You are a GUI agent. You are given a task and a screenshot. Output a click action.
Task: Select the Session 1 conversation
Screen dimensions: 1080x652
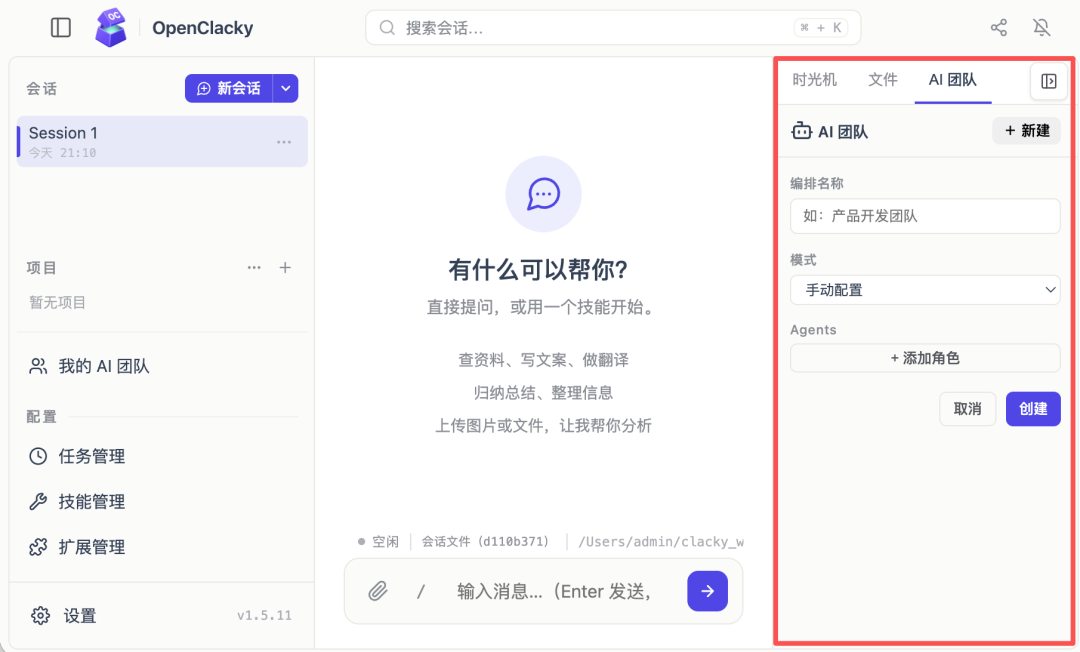point(162,141)
